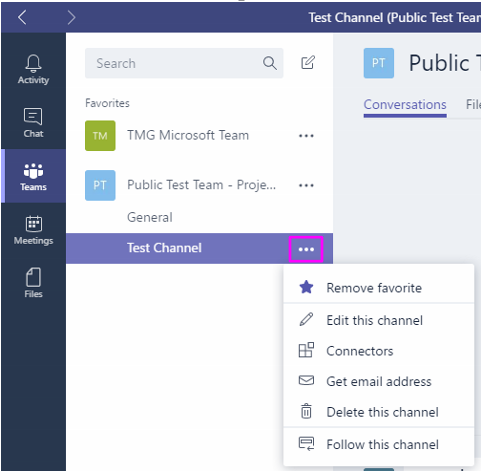Click the search magnifier icon

click(x=270, y=63)
